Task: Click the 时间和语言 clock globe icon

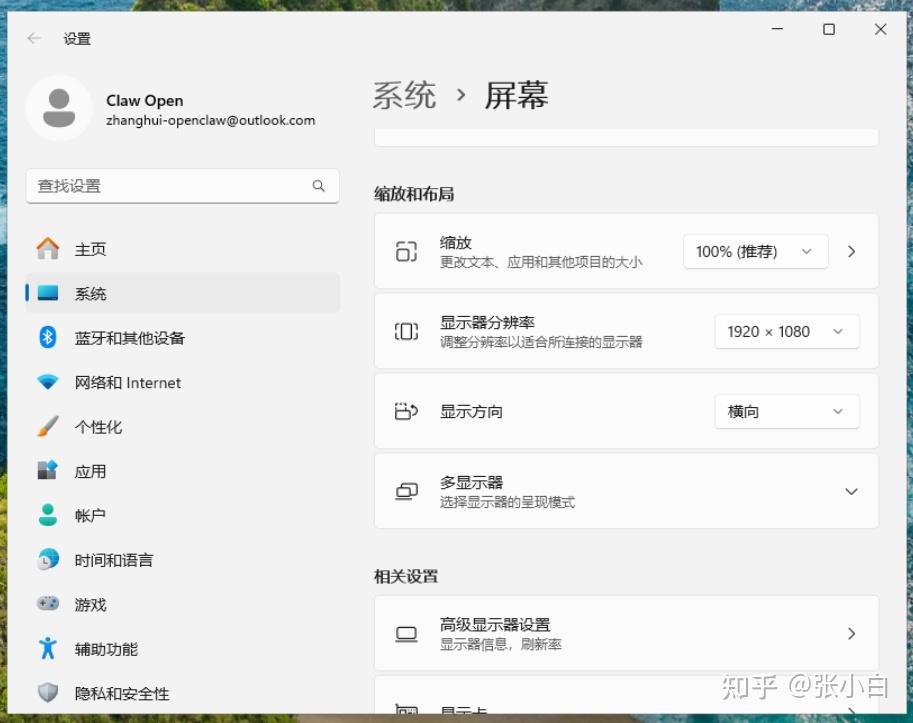Action: 48,559
